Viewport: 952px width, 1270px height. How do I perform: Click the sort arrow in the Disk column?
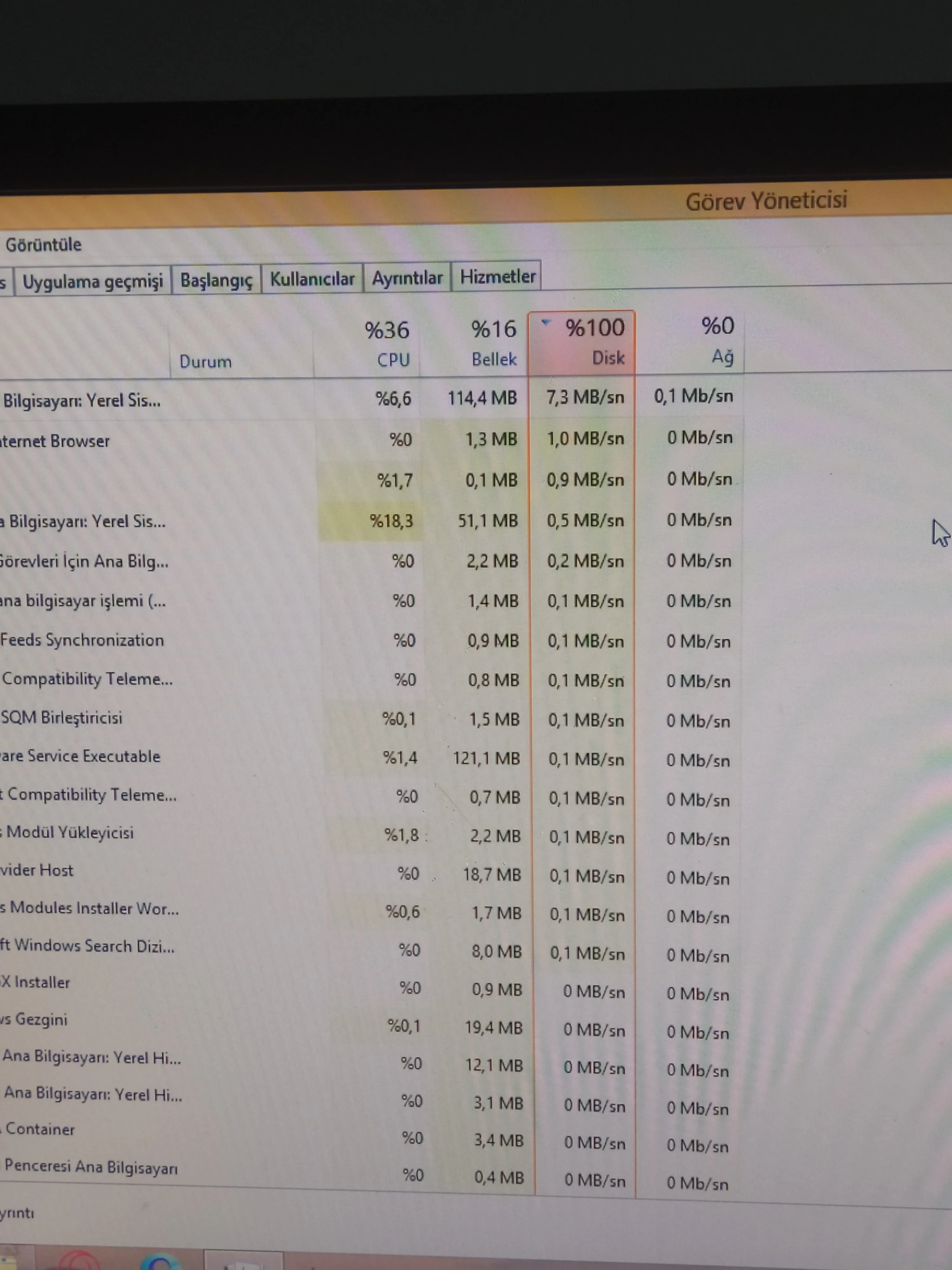coord(546,323)
